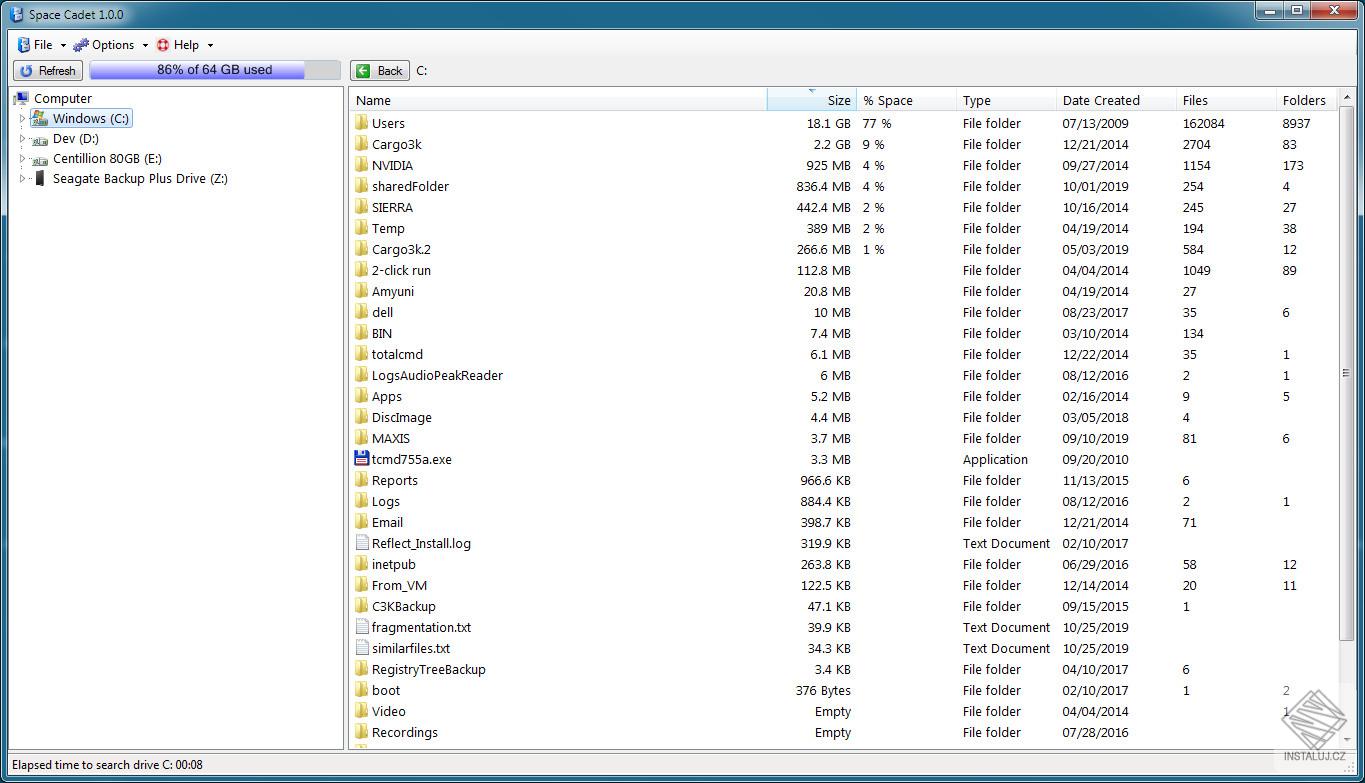Viewport: 1365px width, 783px height.
Task: Click the Centillion 80GB (E:) drive icon
Action: point(40,159)
